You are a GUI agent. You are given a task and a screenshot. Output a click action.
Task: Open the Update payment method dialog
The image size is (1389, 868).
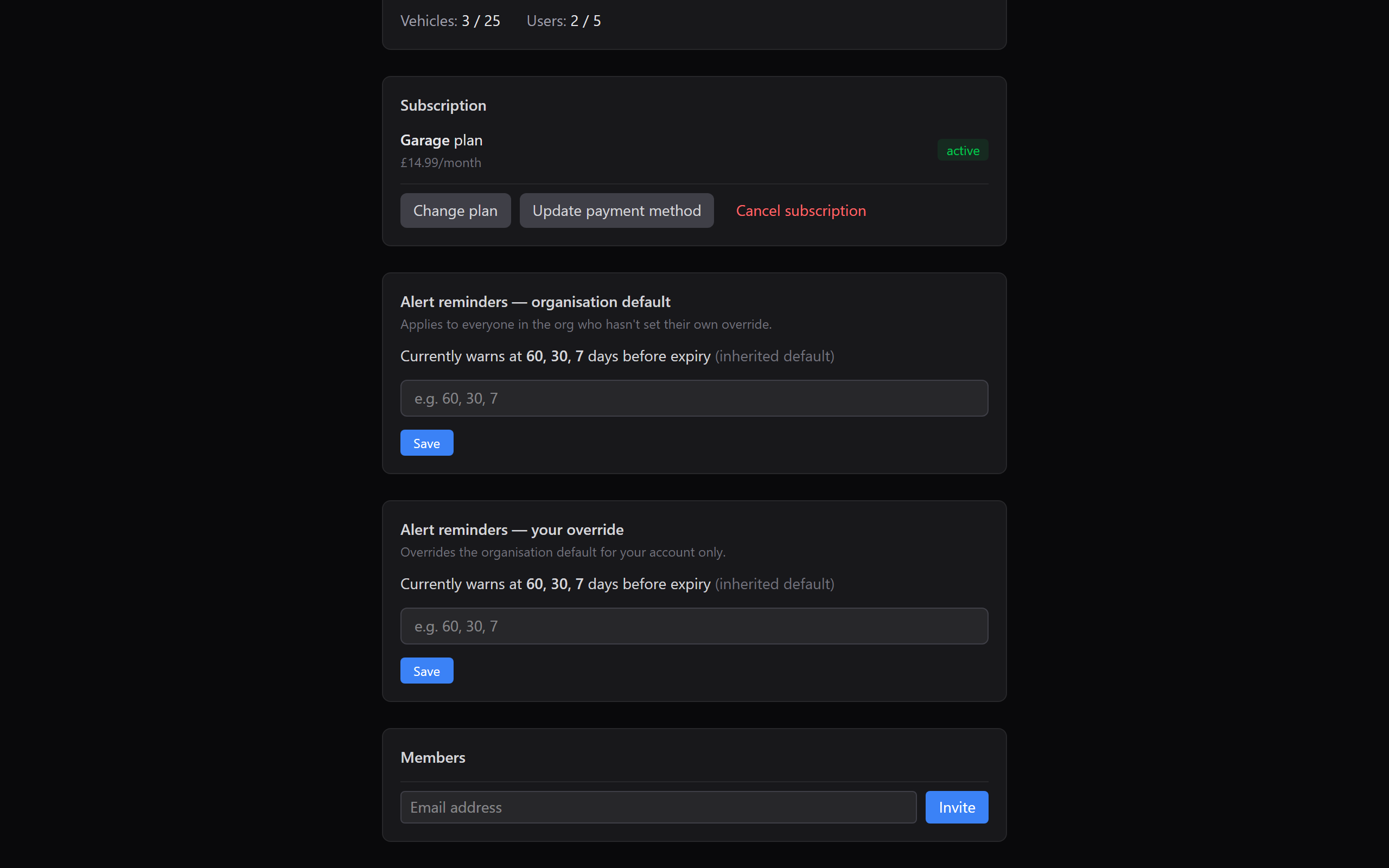616,210
